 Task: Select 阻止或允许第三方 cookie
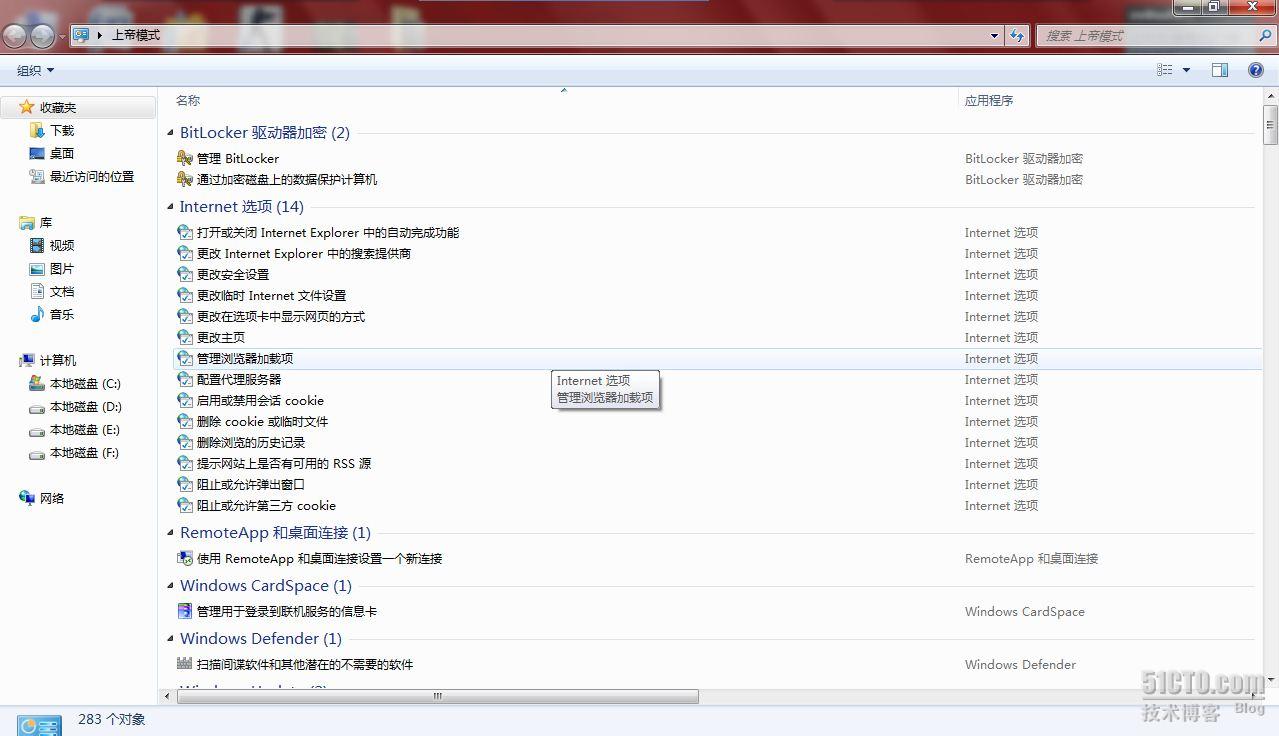pyautogui.click(x=266, y=505)
